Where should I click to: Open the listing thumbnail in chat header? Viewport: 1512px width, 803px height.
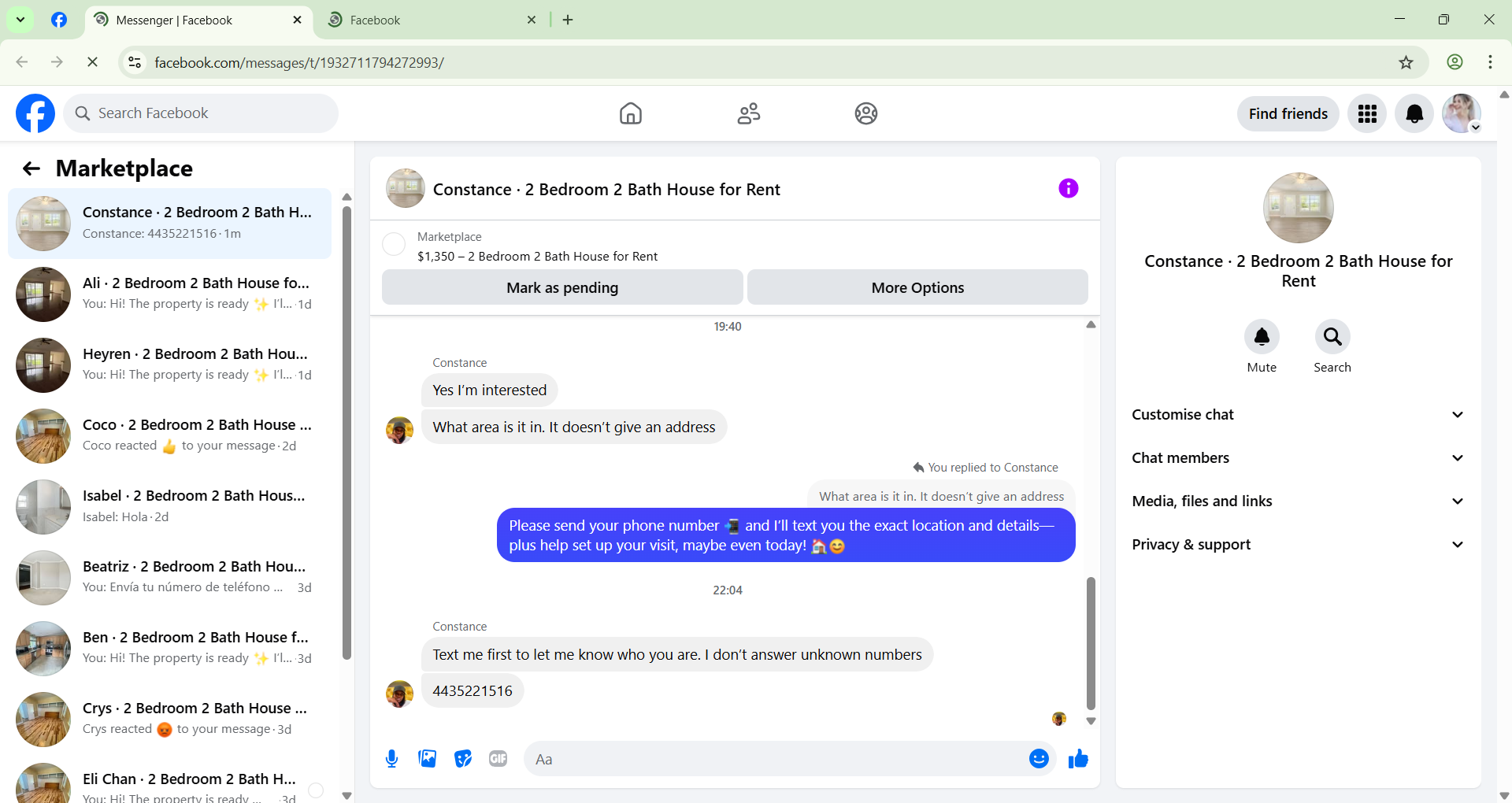click(406, 188)
